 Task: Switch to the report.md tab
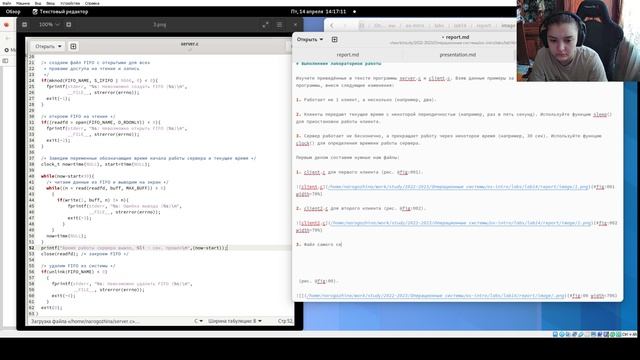click(348, 55)
